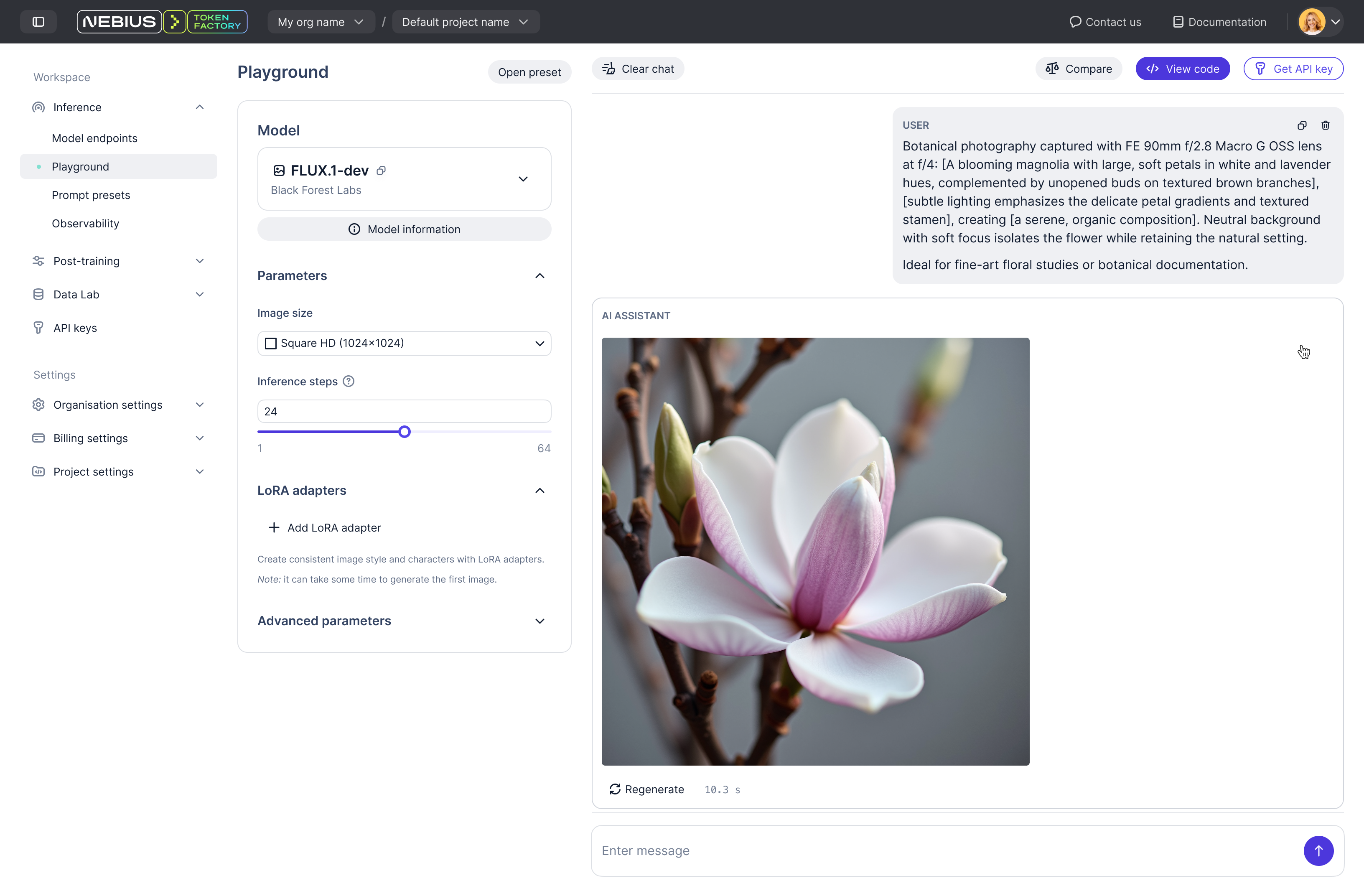This screenshot has height=896, width=1364.
Task: Click the View code button
Action: [x=1182, y=69]
